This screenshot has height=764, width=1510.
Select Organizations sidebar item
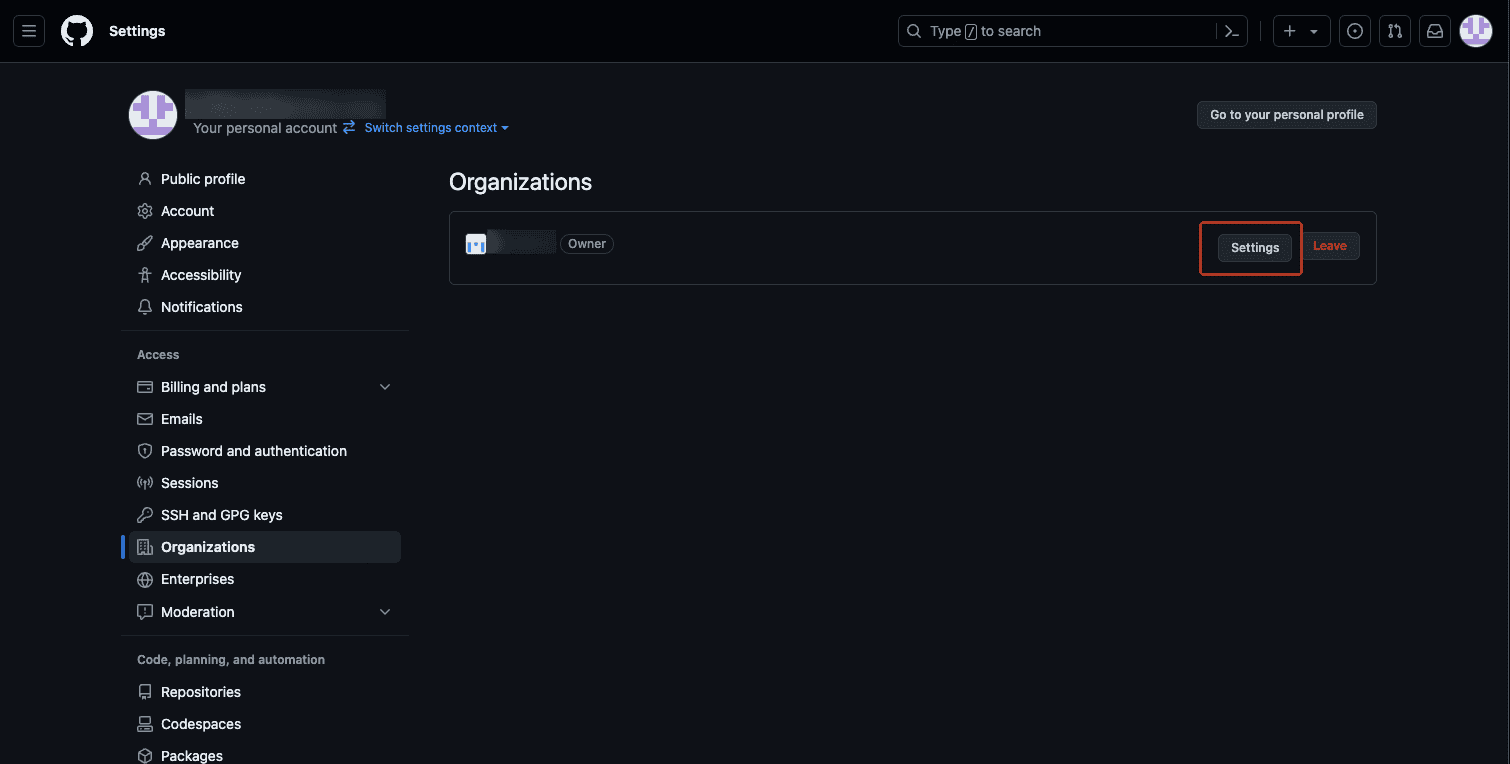[265, 547]
